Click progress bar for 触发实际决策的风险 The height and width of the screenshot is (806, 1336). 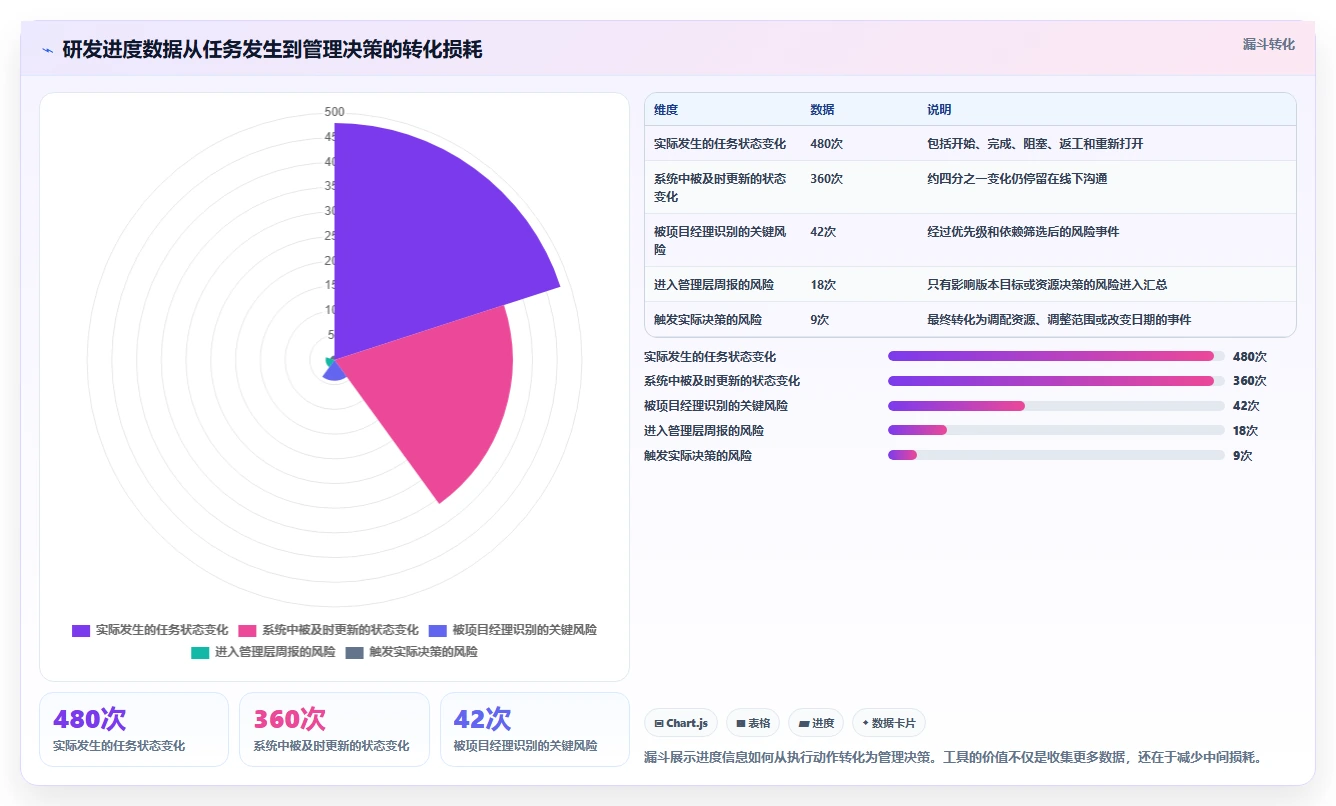pos(1056,455)
